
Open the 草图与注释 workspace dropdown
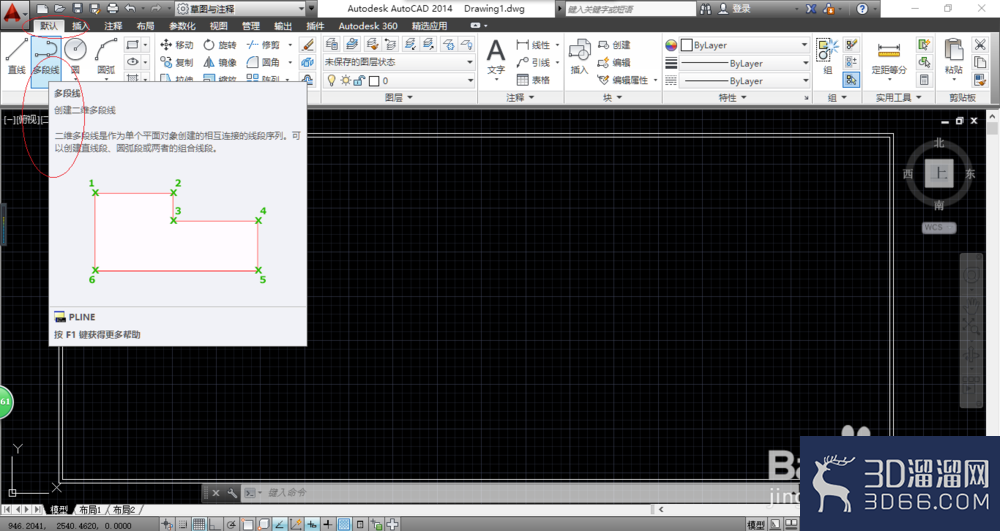pyautogui.click(x=240, y=9)
